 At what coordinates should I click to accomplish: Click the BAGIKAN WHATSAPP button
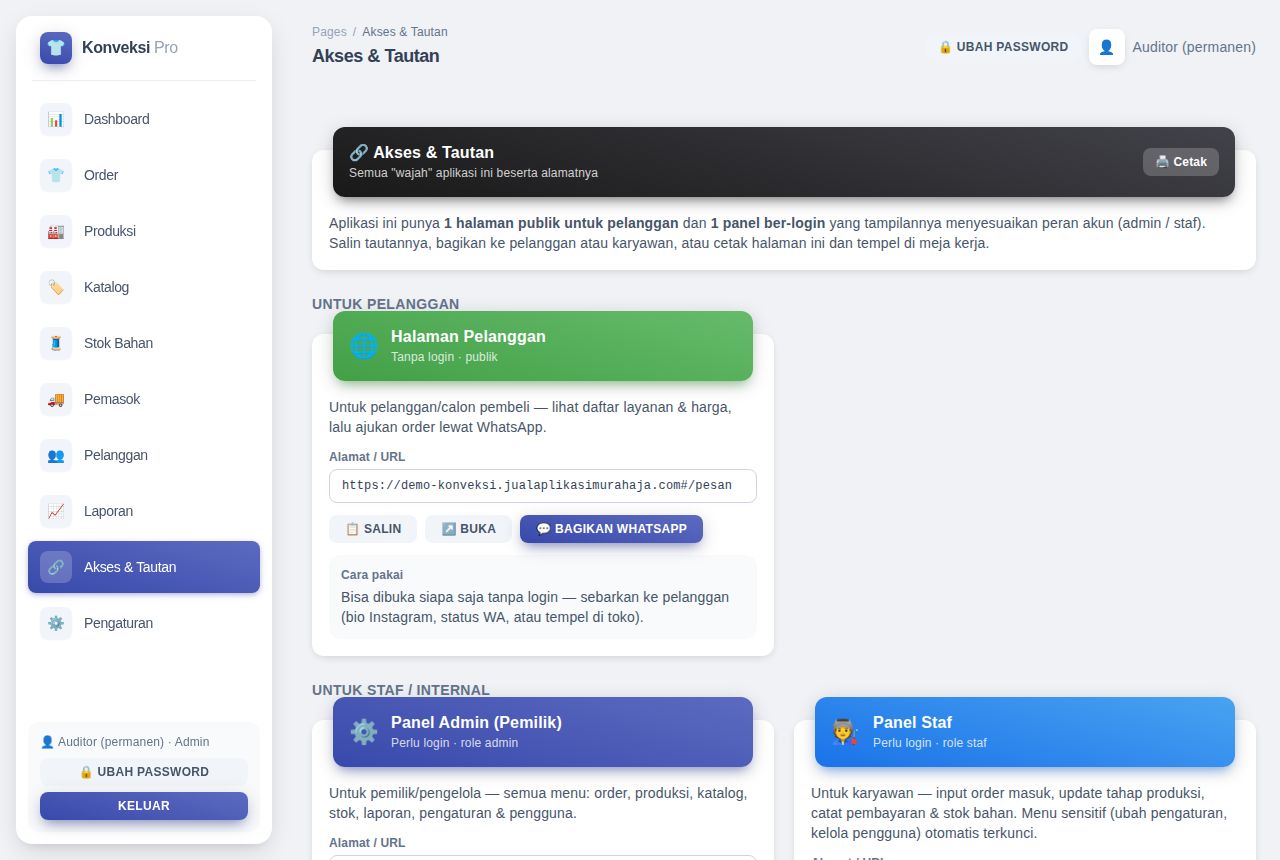(611, 529)
